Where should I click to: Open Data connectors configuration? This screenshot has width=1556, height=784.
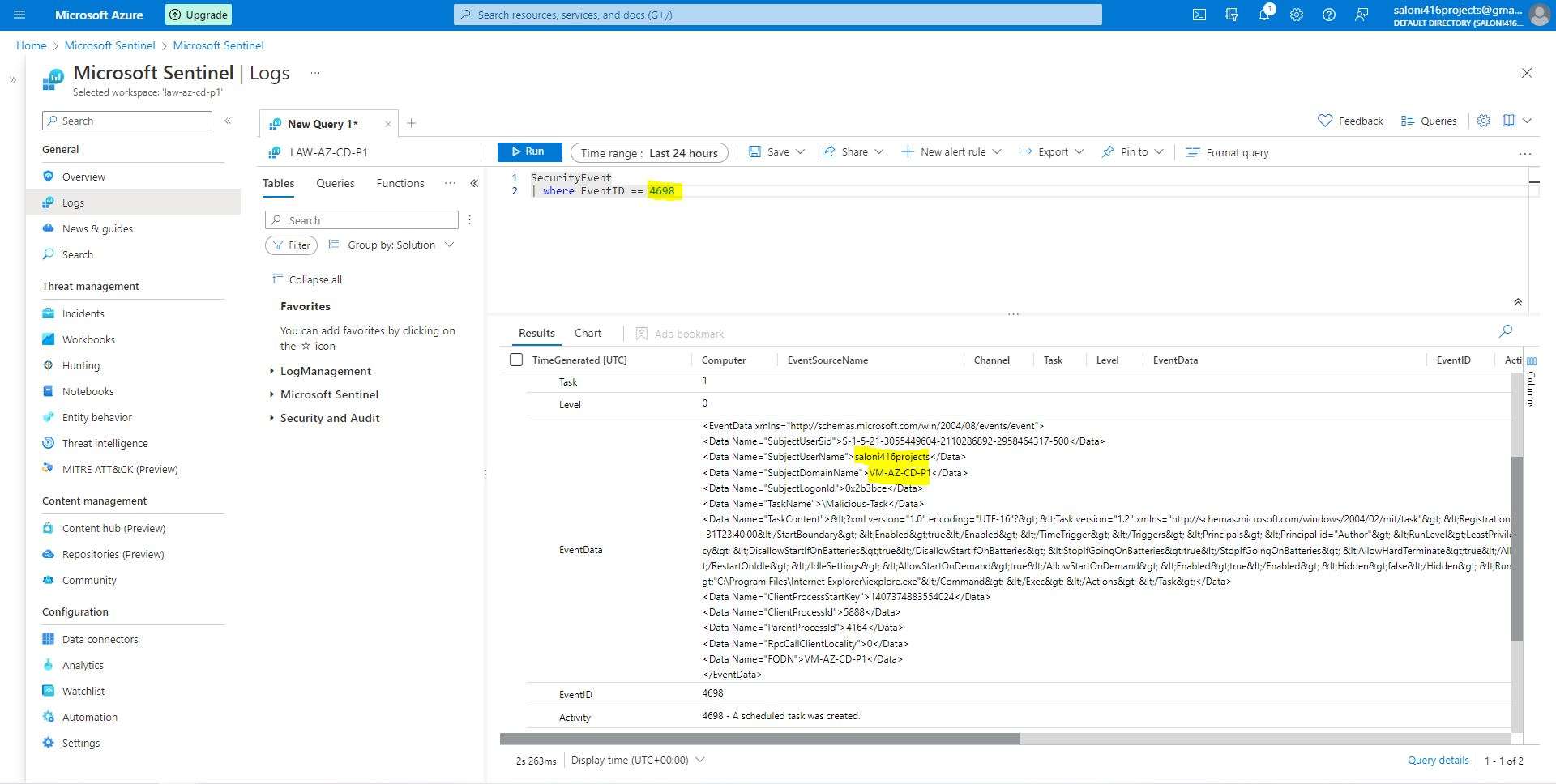(x=100, y=639)
